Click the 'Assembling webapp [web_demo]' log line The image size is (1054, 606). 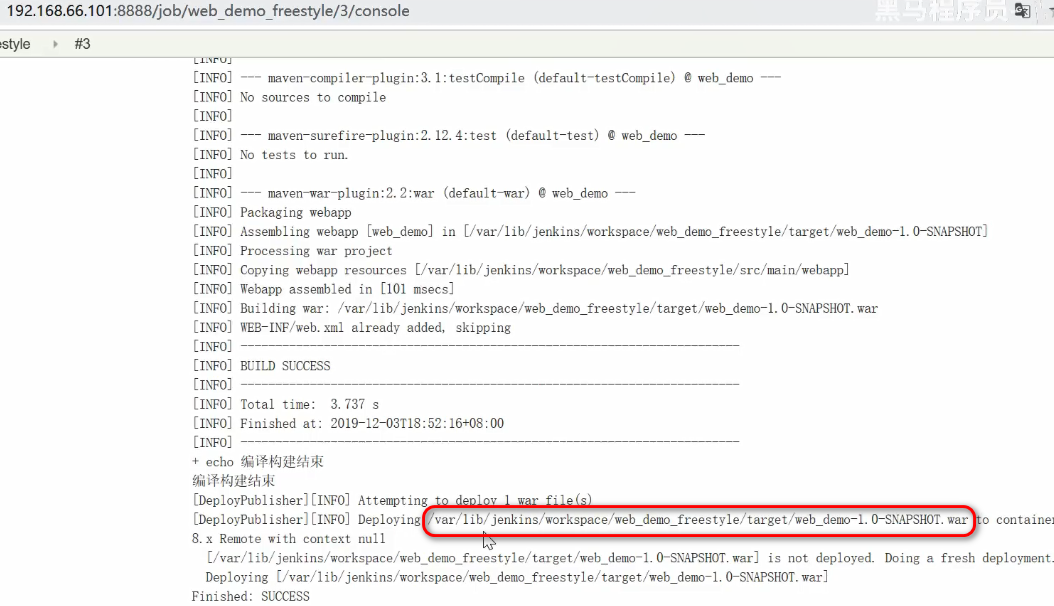coord(590,232)
